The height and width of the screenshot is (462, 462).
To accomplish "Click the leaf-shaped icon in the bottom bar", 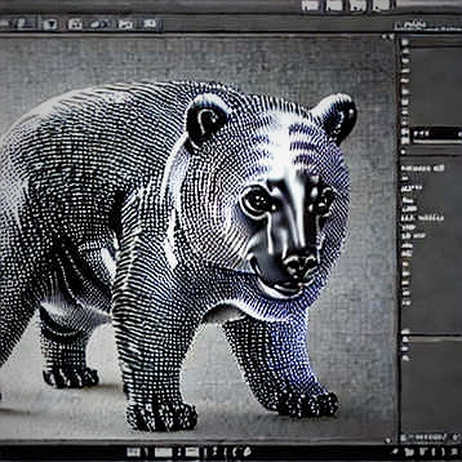I will click(x=247, y=452).
